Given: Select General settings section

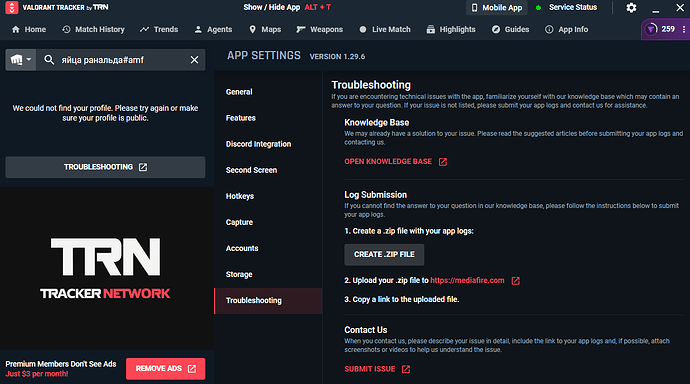Looking at the screenshot, I should [268, 92].
